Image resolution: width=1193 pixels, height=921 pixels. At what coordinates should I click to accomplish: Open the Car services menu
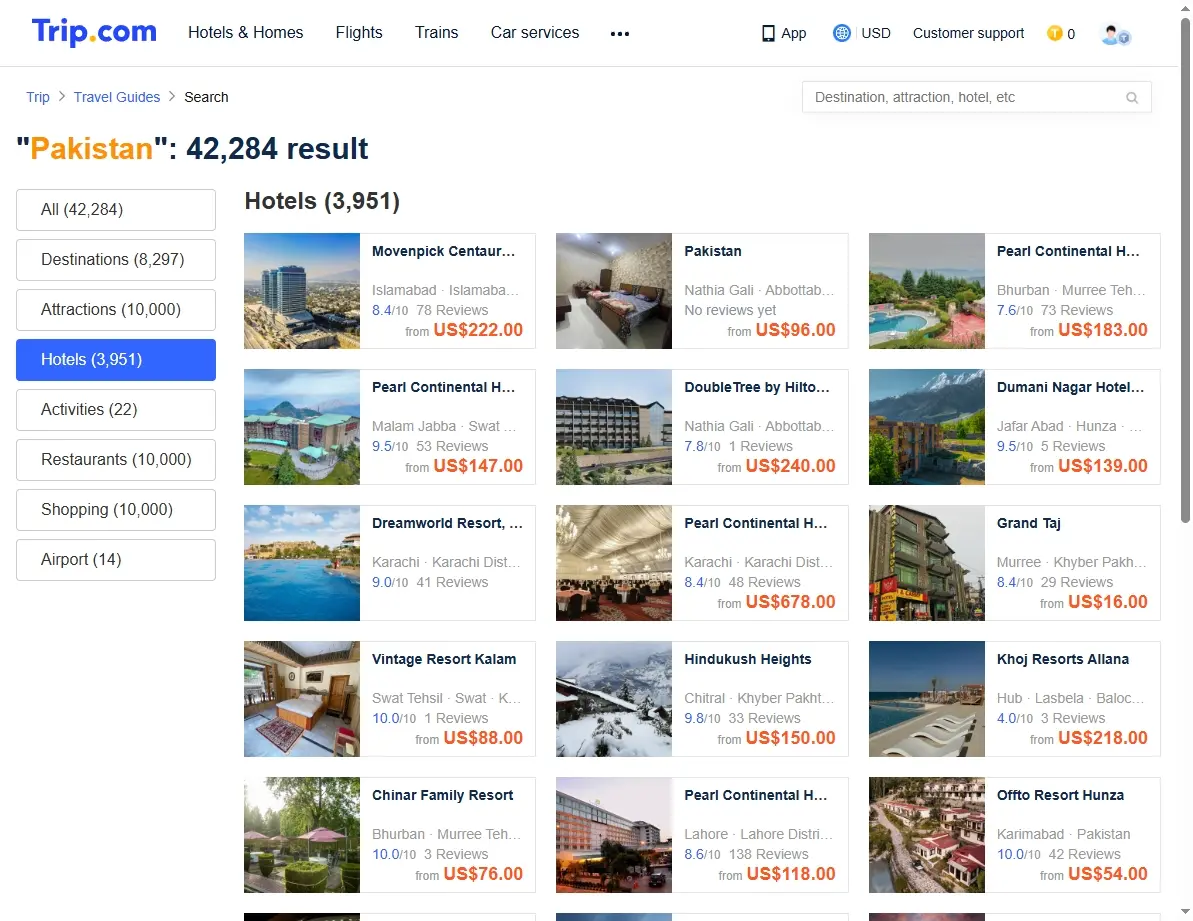tap(535, 33)
